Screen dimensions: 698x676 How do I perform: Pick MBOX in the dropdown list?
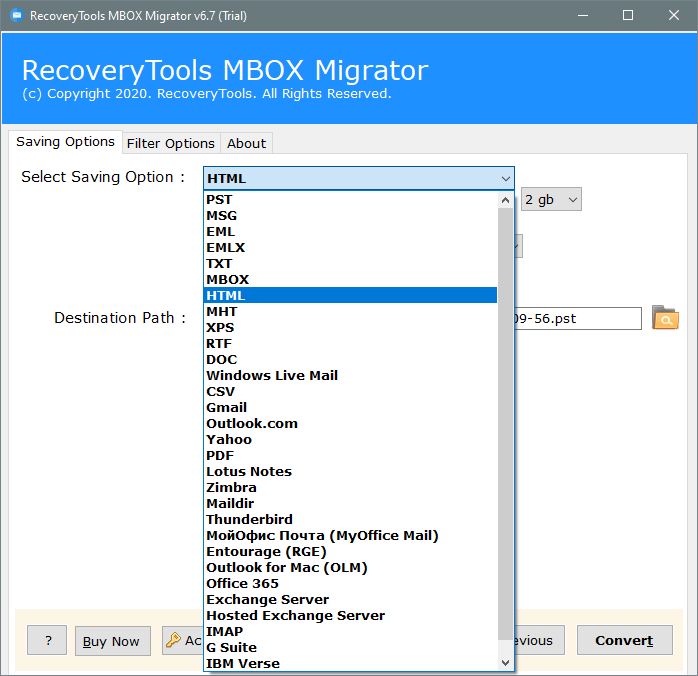tap(350, 280)
